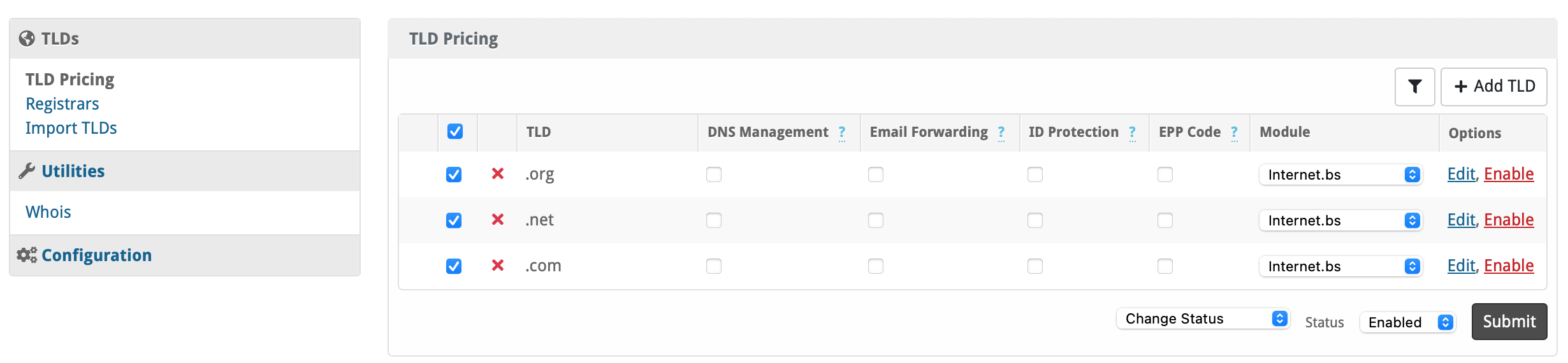Go to Import TLDs in the sidebar
The width and height of the screenshot is (1568, 363).
71,128
